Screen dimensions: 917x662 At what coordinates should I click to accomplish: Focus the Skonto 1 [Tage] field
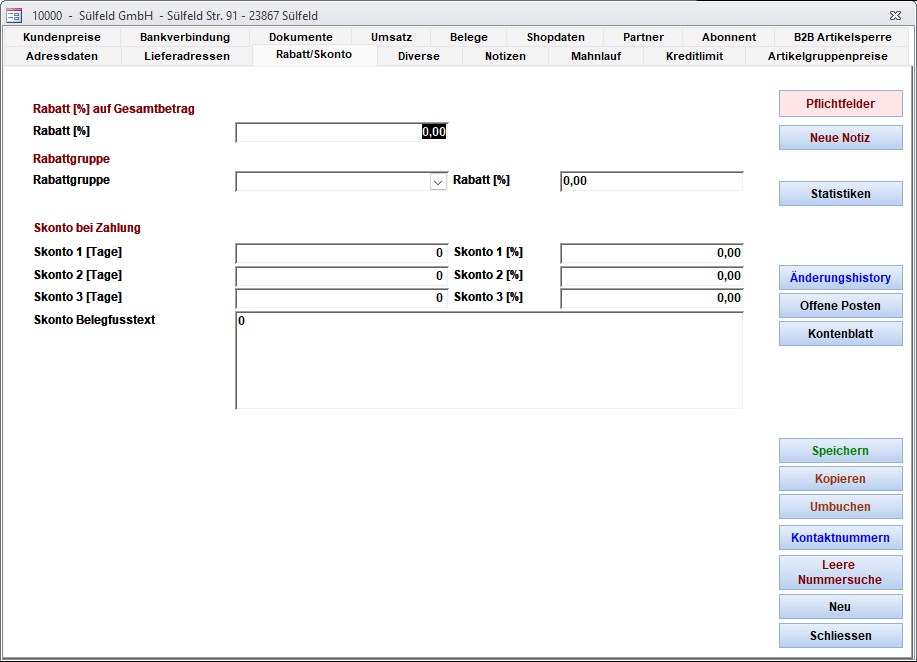click(x=341, y=253)
